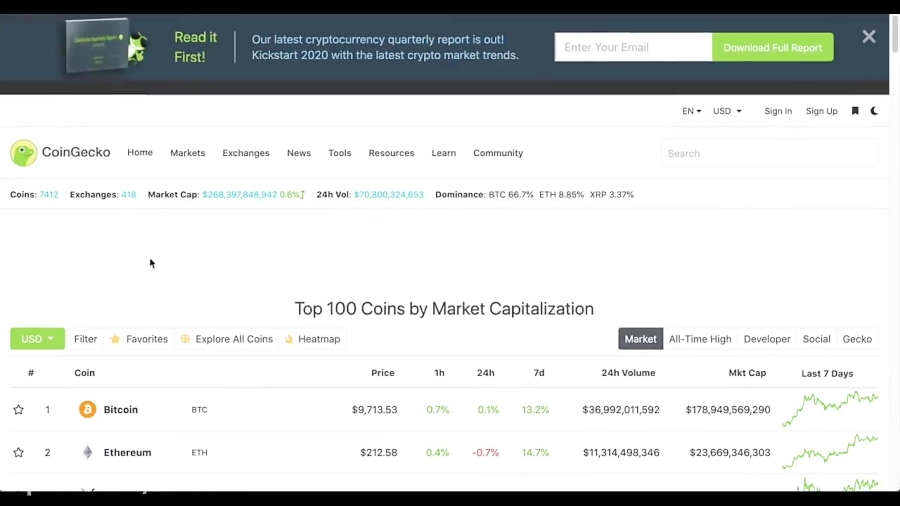Show Favorites coins list
Screen dimensions: 900x506
(x=139, y=339)
